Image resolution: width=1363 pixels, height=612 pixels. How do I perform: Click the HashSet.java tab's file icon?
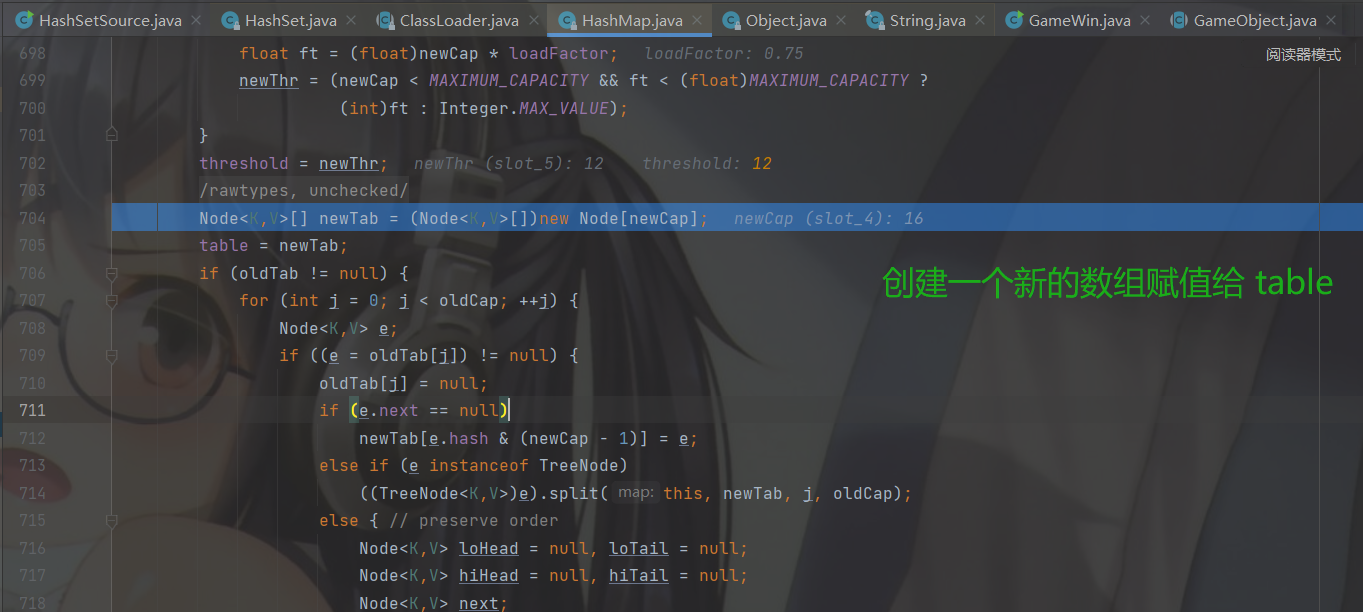click(x=230, y=20)
